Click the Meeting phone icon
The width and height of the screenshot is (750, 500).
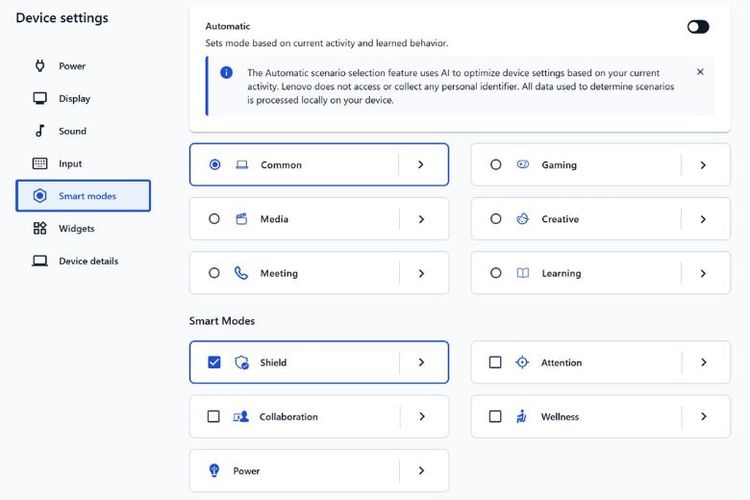[241, 273]
